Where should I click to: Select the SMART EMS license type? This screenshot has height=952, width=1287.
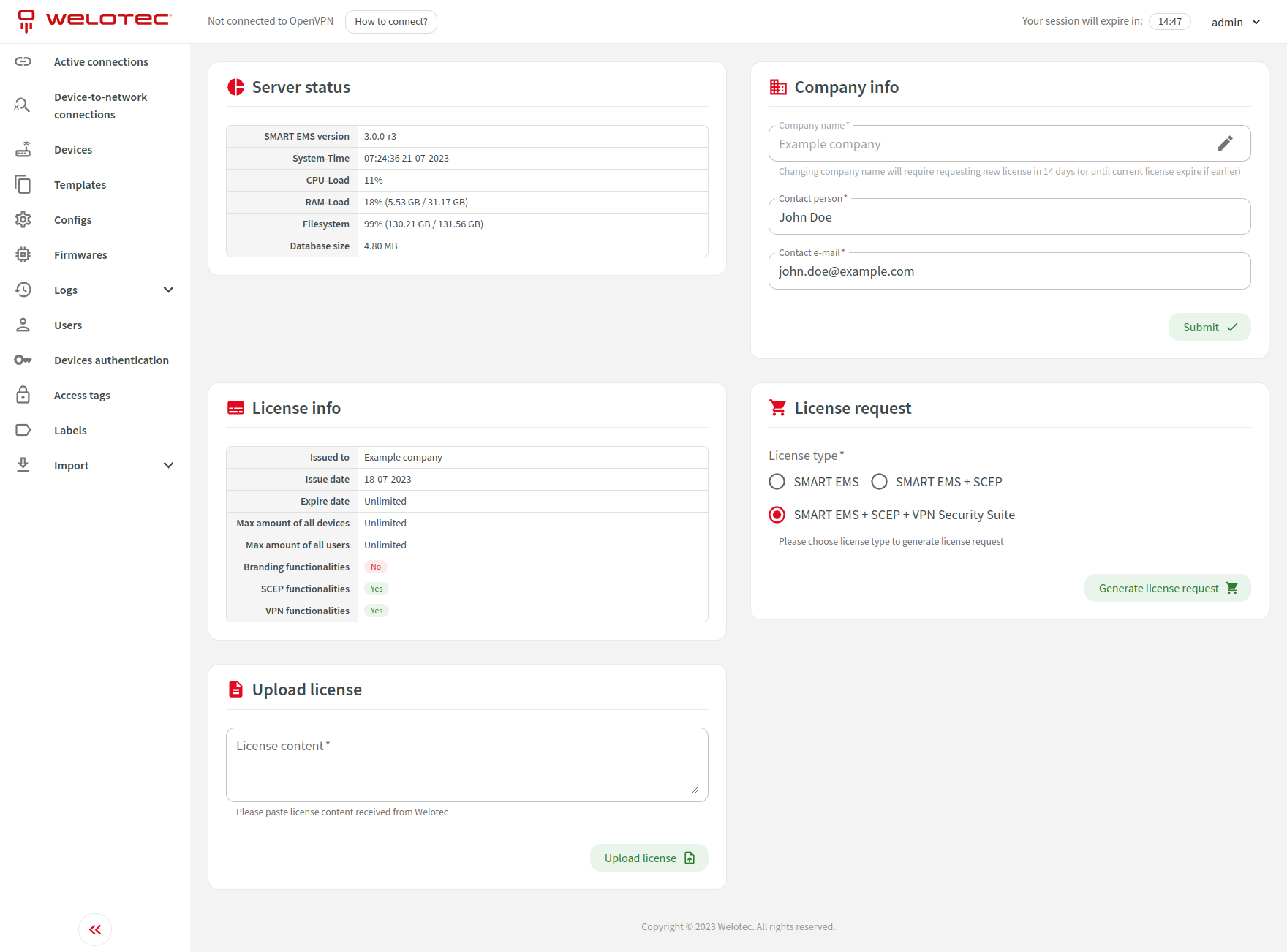[x=777, y=482]
